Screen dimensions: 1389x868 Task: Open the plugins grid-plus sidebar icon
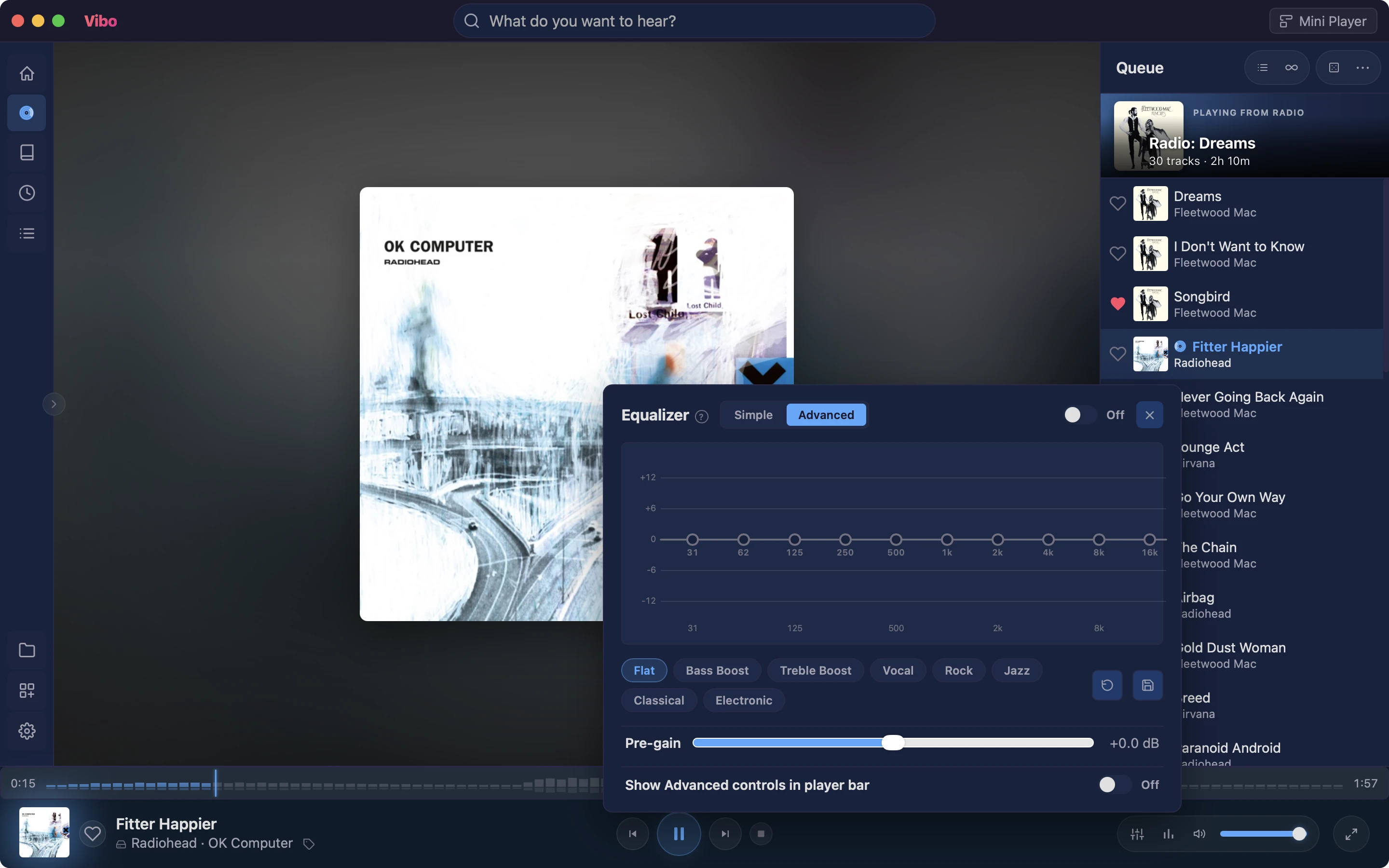point(27,690)
